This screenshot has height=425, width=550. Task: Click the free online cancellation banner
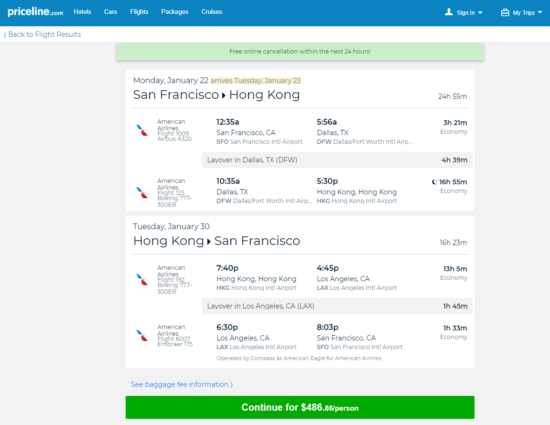(x=300, y=52)
